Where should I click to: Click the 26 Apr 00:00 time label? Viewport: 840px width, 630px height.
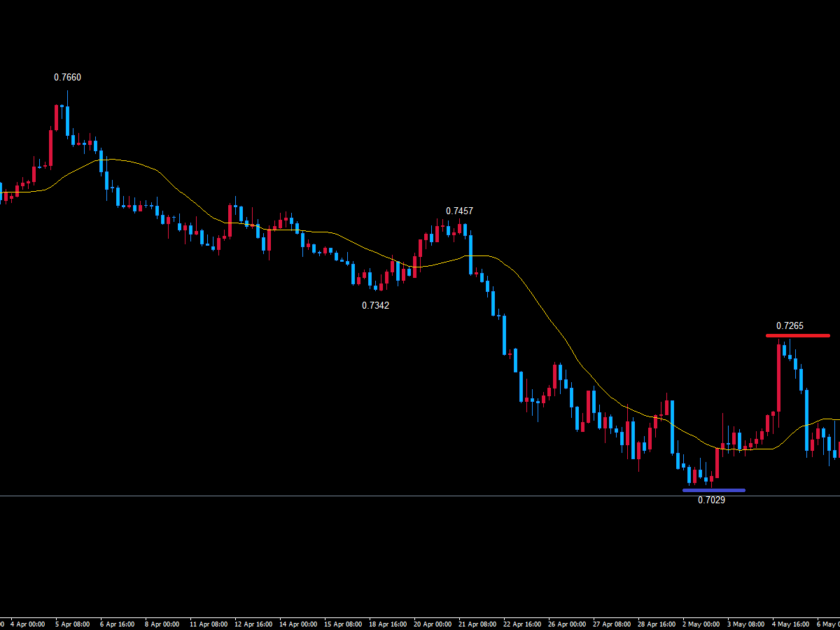pyautogui.click(x=568, y=623)
